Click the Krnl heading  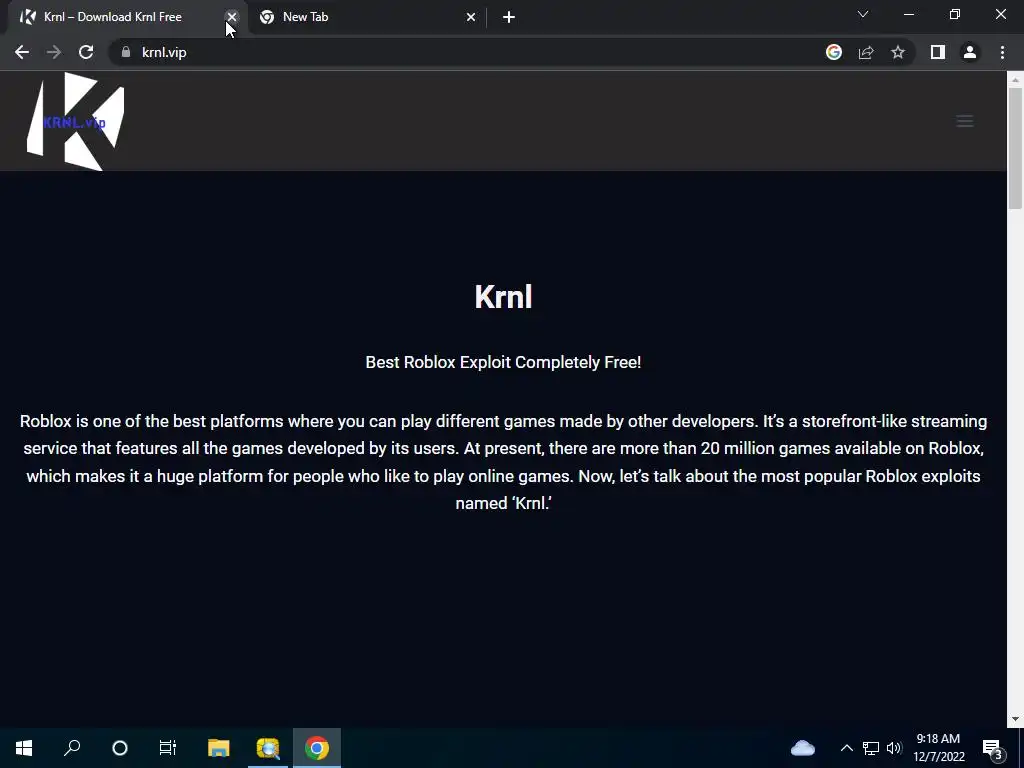pos(503,297)
